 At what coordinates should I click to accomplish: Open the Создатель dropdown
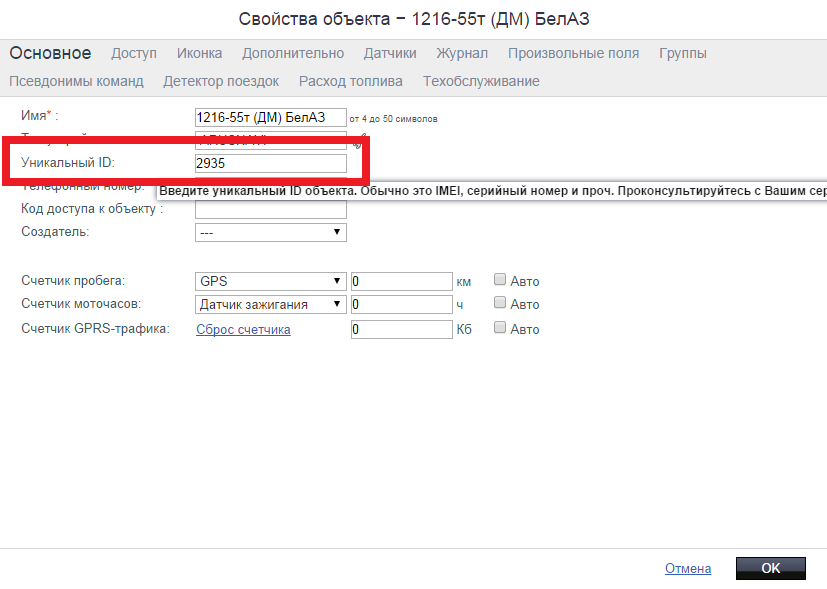click(270, 232)
